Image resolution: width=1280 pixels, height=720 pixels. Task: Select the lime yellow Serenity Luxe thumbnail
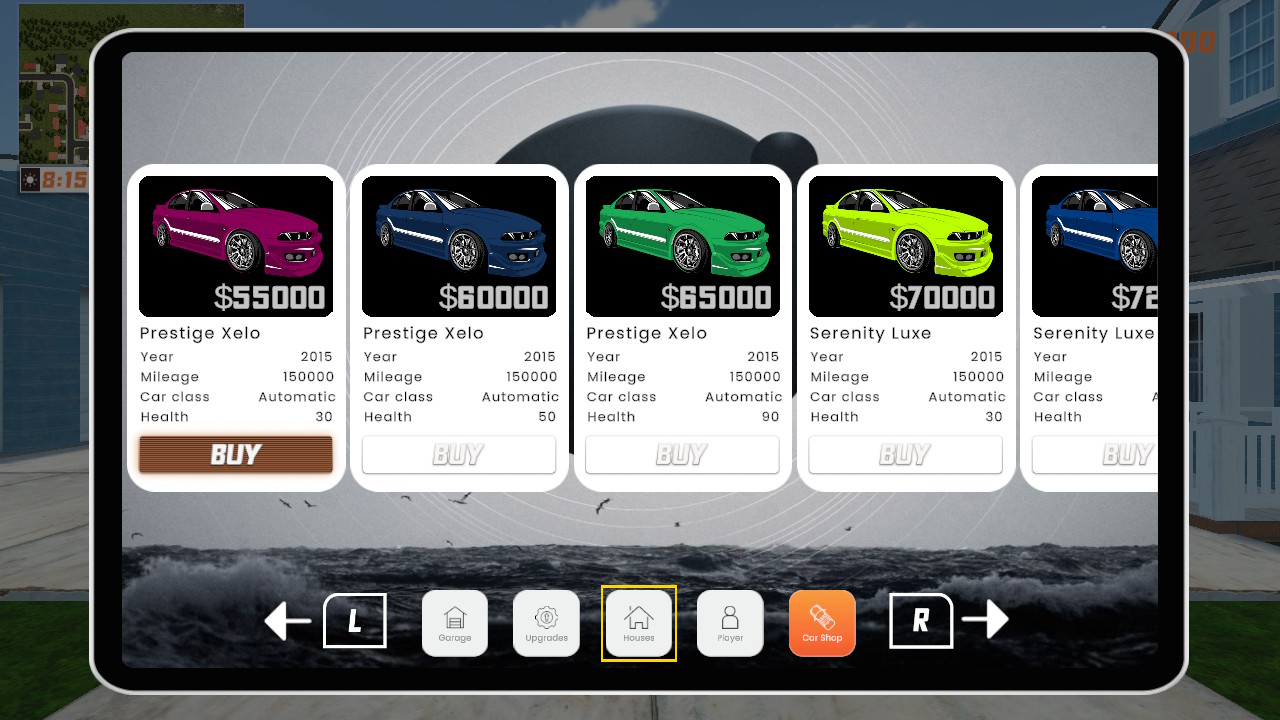(905, 246)
